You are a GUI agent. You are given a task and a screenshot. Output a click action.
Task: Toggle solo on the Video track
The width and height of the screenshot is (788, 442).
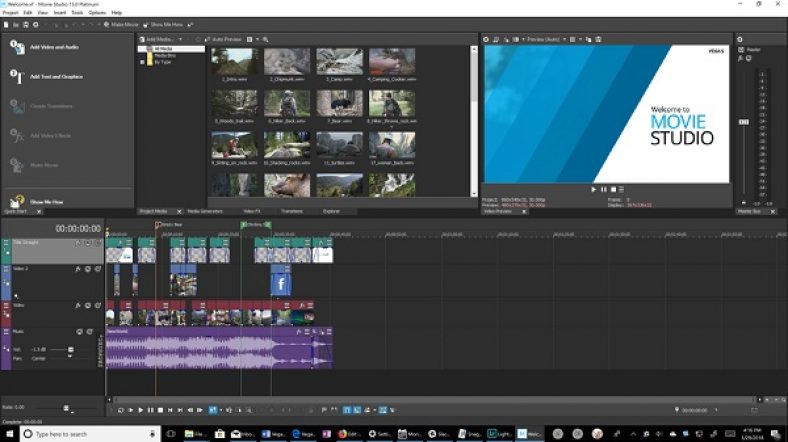click(x=97, y=305)
